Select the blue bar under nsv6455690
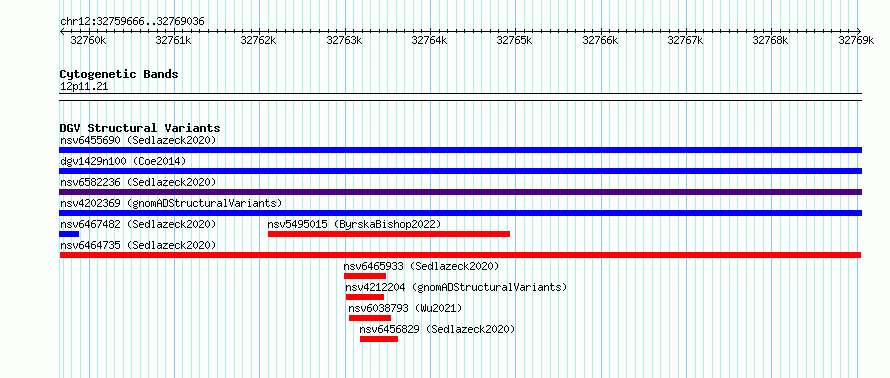The image size is (890, 378). coord(460,150)
